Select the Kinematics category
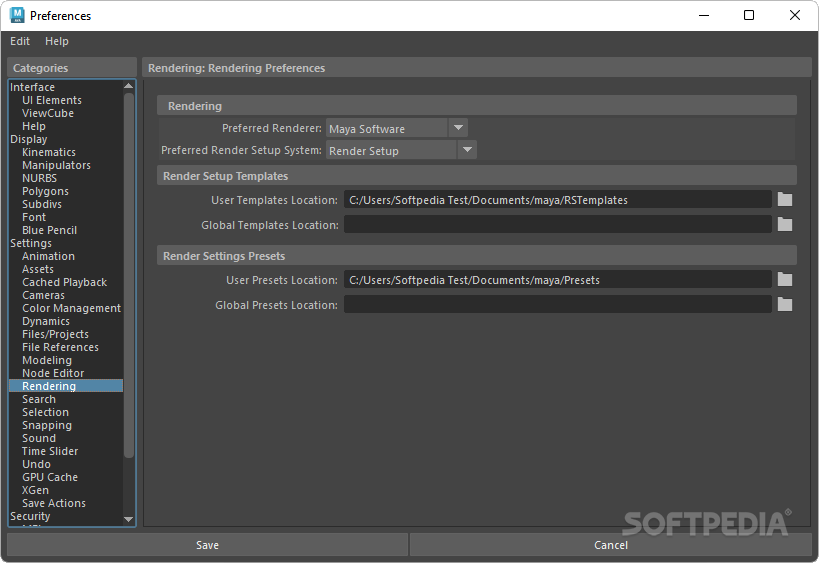This screenshot has height=563, width=819. tap(49, 152)
